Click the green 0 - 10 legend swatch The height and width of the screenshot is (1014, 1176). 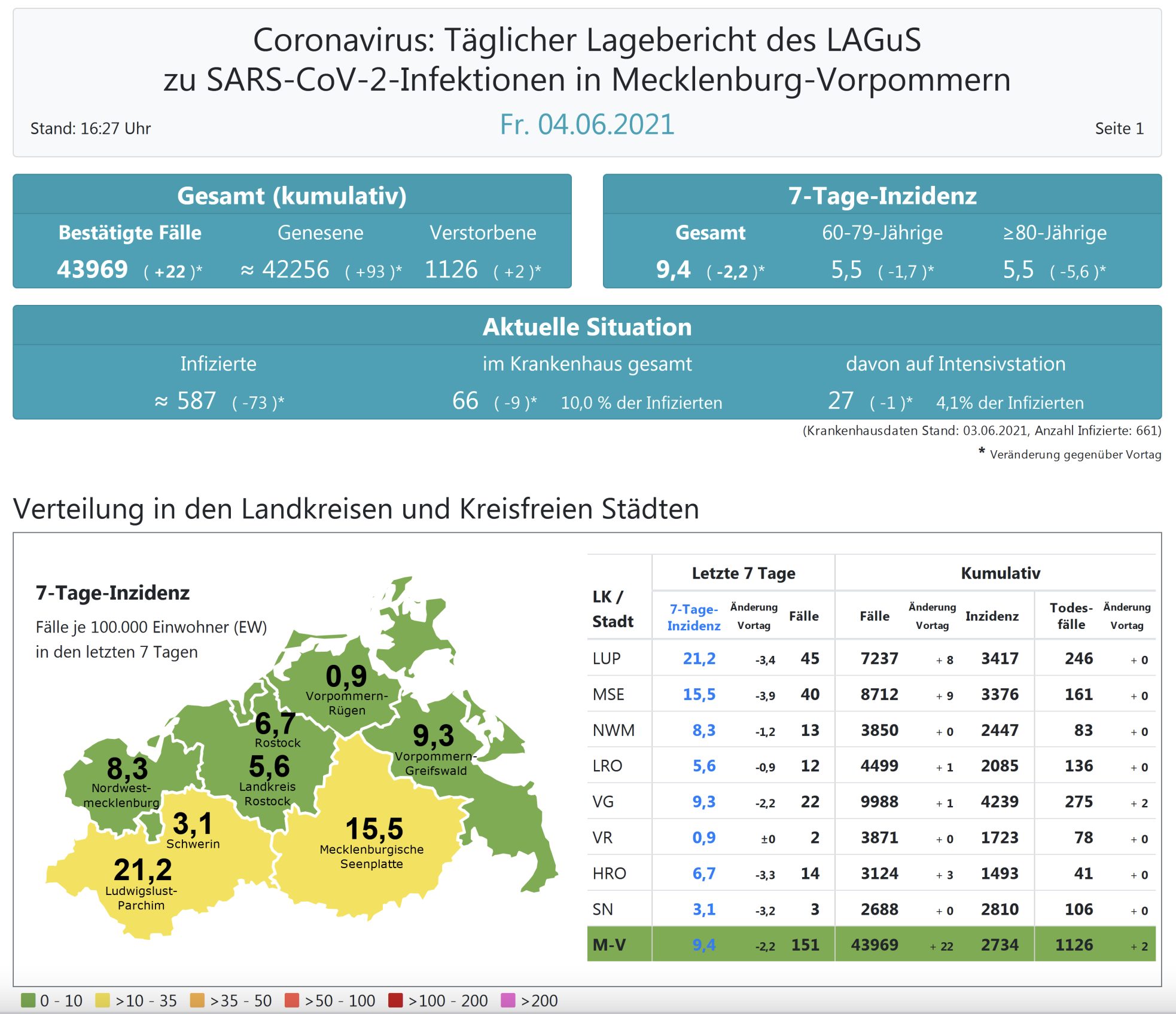tap(28, 1000)
